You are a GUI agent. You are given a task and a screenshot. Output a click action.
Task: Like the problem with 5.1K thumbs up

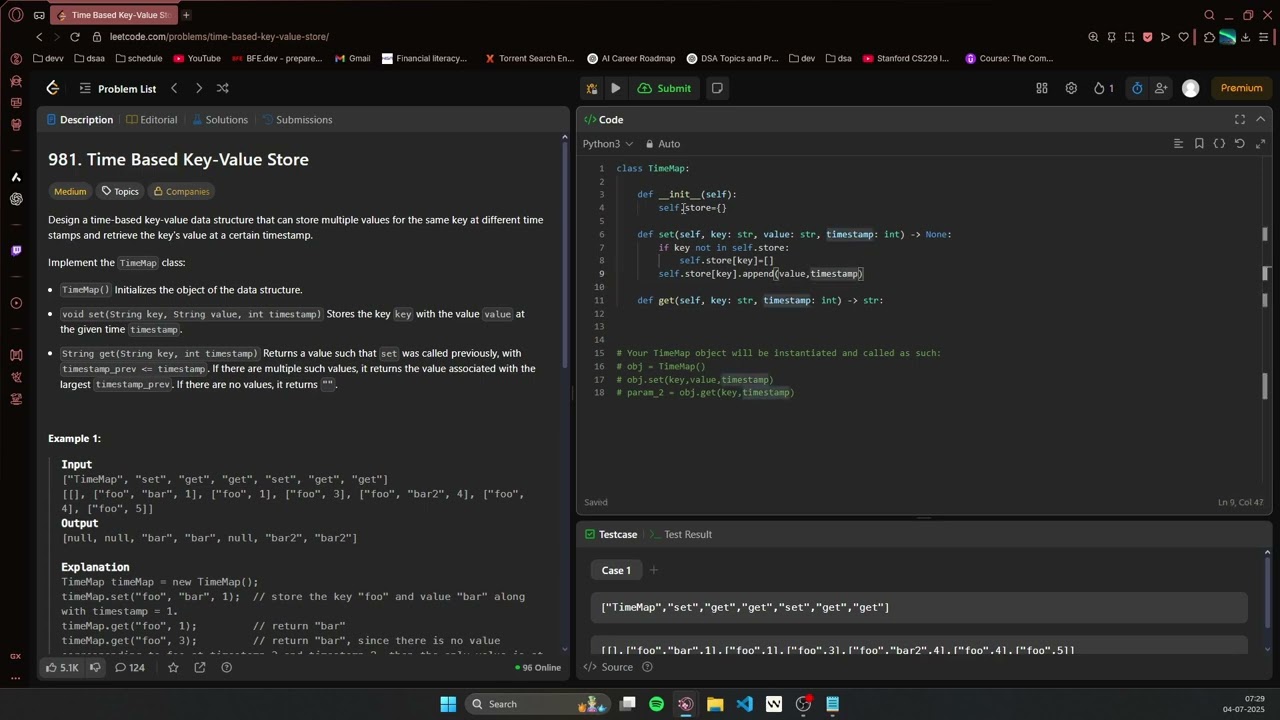pyautogui.click(x=62, y=667)
